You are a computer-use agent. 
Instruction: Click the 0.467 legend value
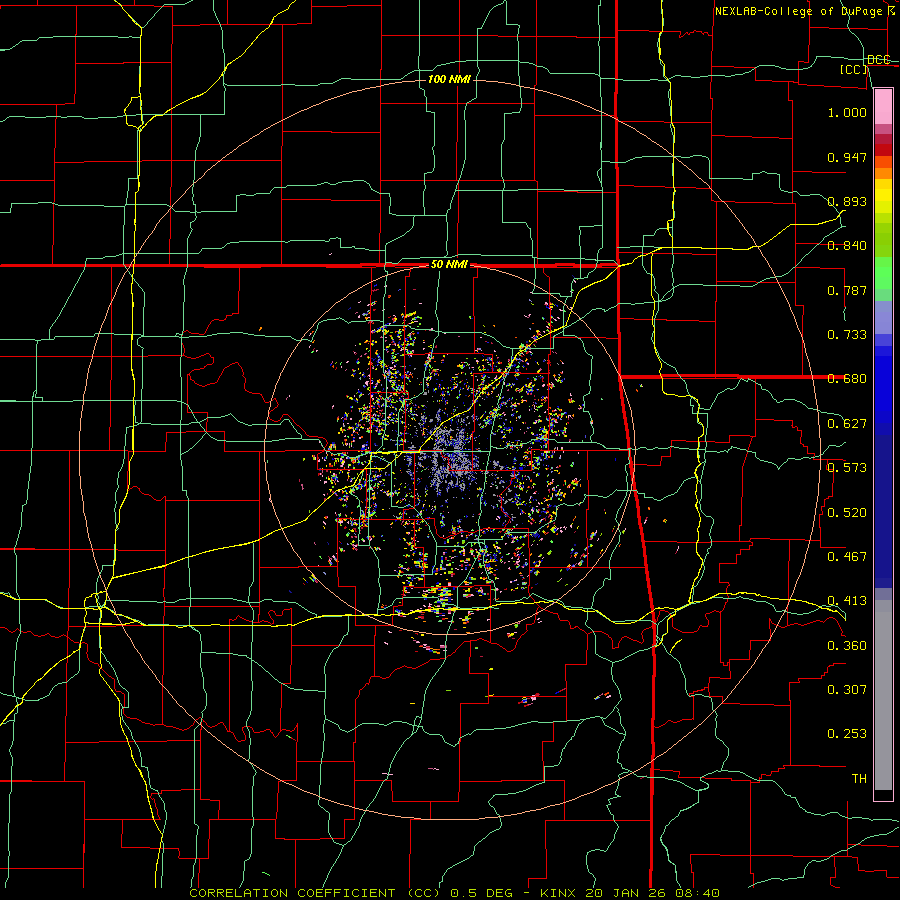coord(847,557)
